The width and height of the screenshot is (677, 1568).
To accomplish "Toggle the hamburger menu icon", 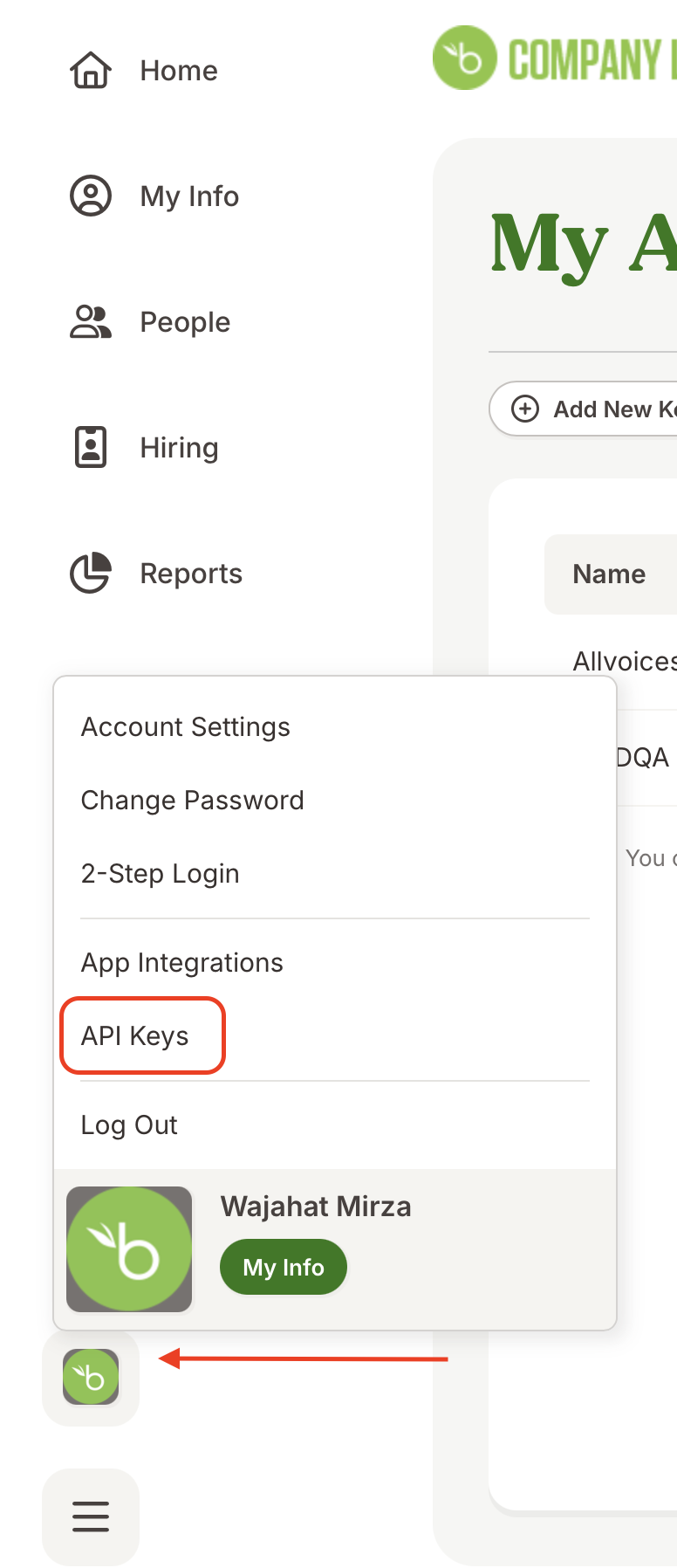I will point(91,1516).
